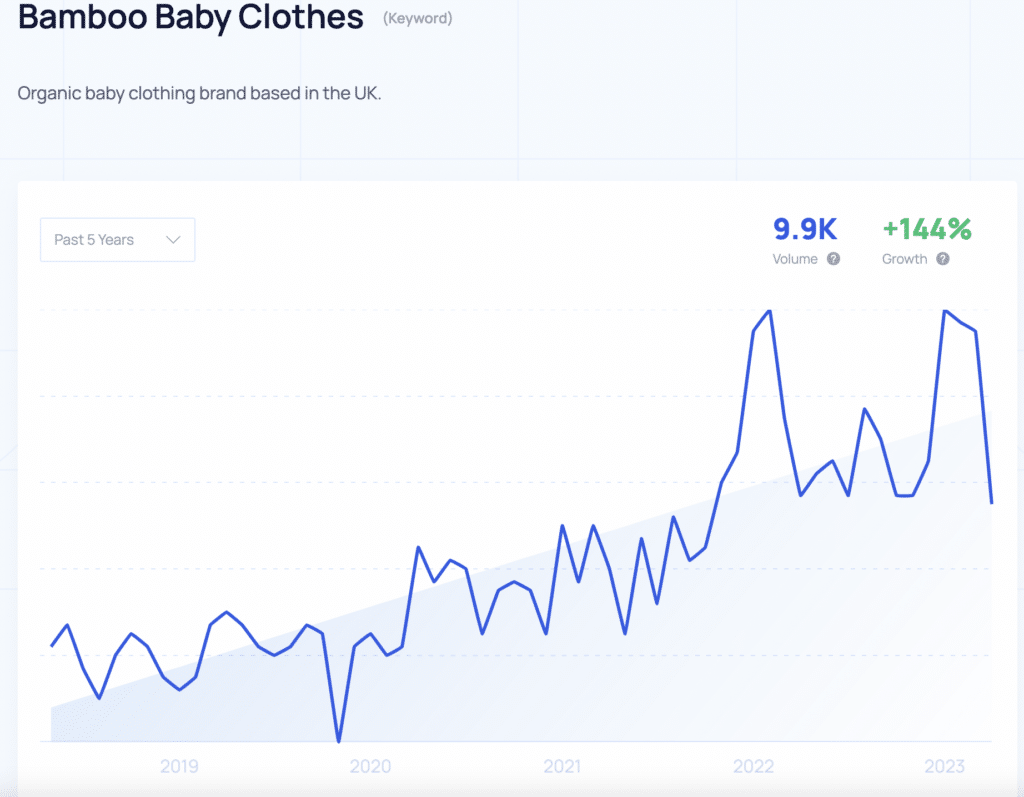Click the Growth label text
Image resolution: width=1024 pixels, height=797 pixels.
point(904,259)
